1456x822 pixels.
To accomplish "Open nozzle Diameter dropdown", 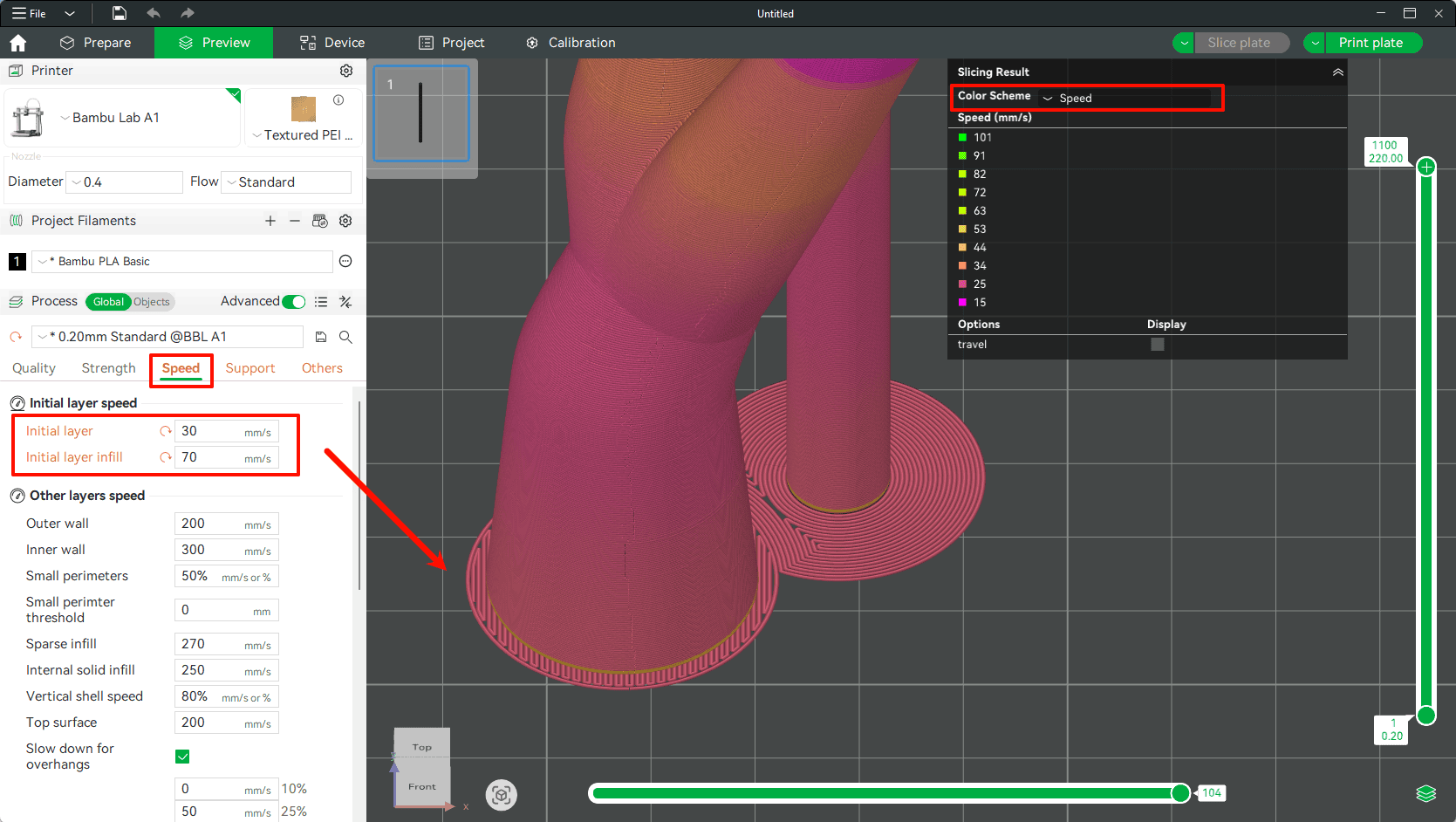I will click(125, 182).
